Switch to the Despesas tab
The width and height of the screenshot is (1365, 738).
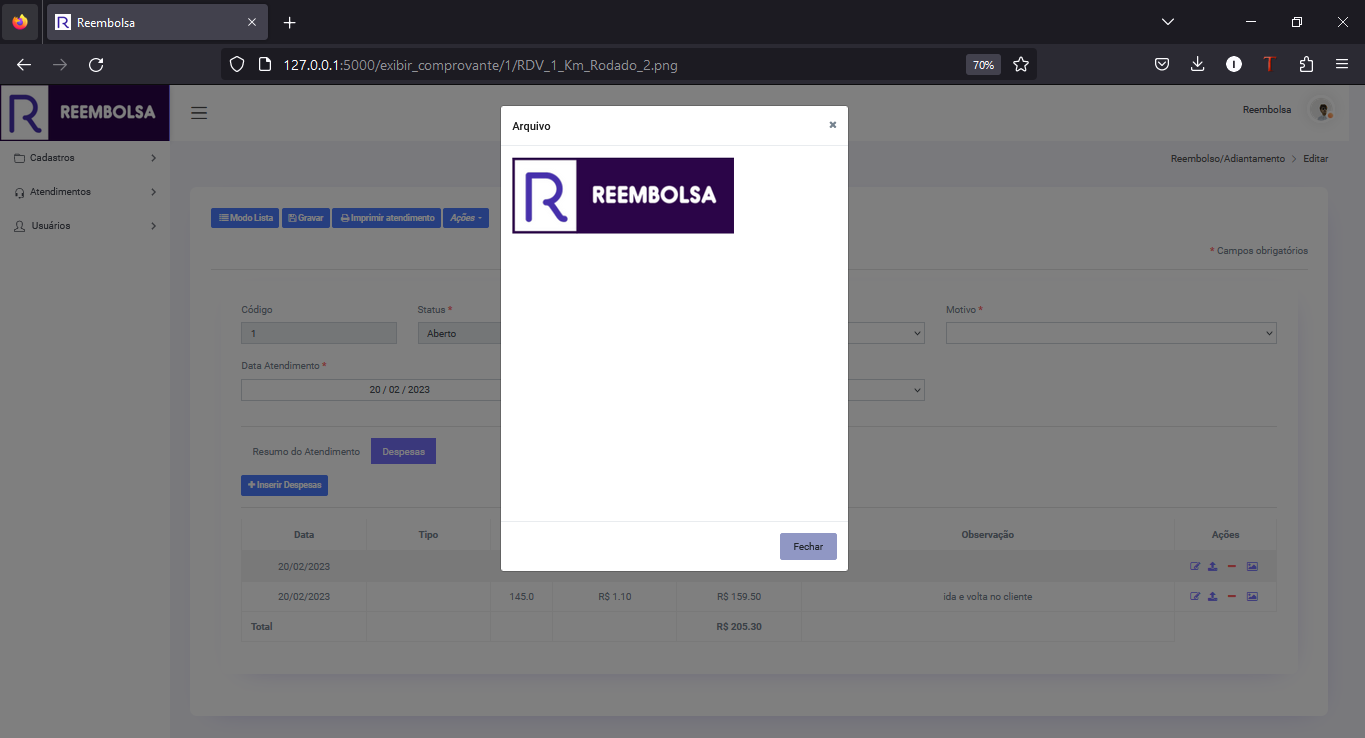pyautogui.click(x=403, y=450)
